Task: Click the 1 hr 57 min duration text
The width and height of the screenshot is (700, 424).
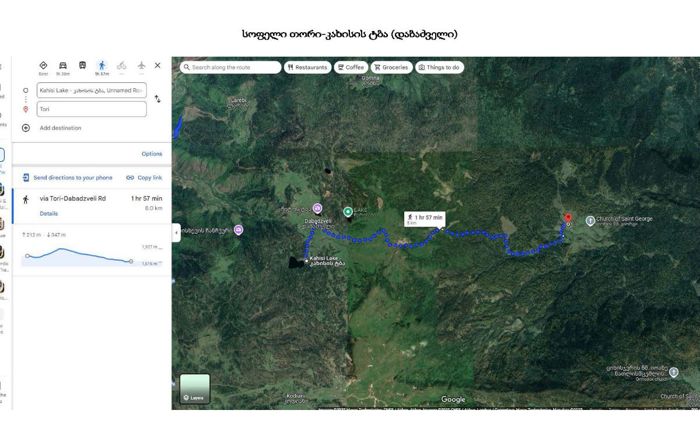Action: (146, 199)
